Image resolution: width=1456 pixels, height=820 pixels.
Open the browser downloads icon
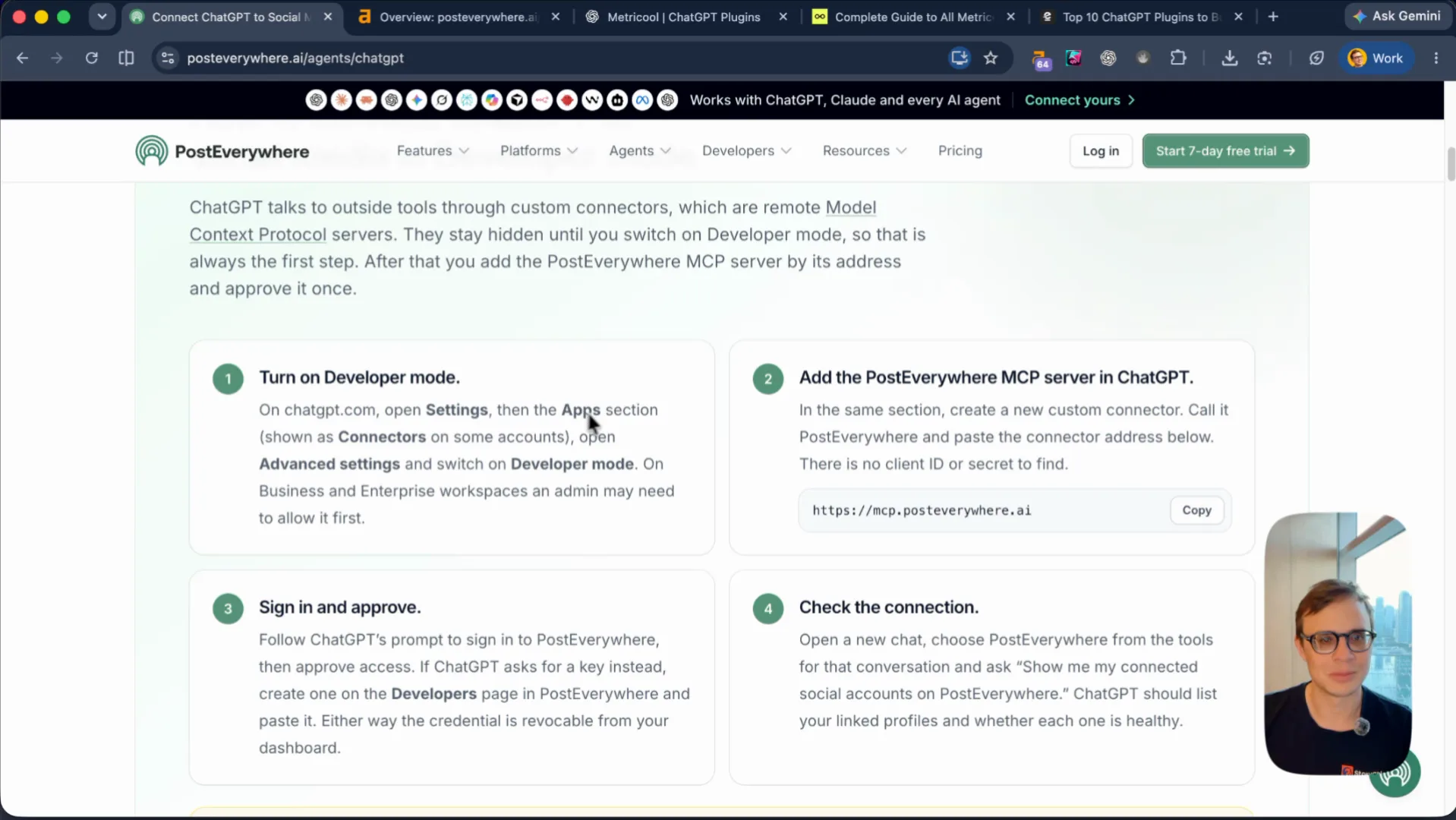(1230, 58)
